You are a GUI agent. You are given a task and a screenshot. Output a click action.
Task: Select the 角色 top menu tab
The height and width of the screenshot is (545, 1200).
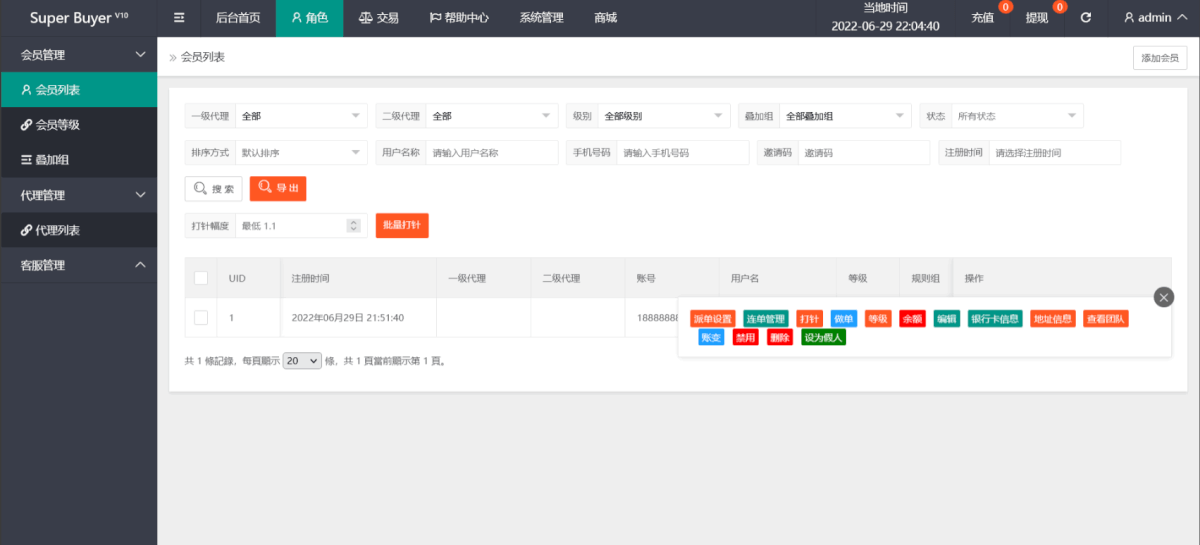(309, 18)
